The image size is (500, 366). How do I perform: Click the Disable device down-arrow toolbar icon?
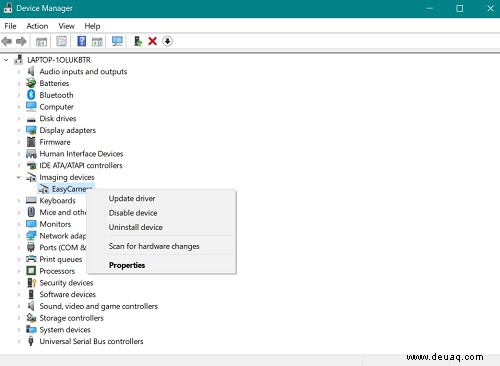pyautogui.click(x=167, y=41)
